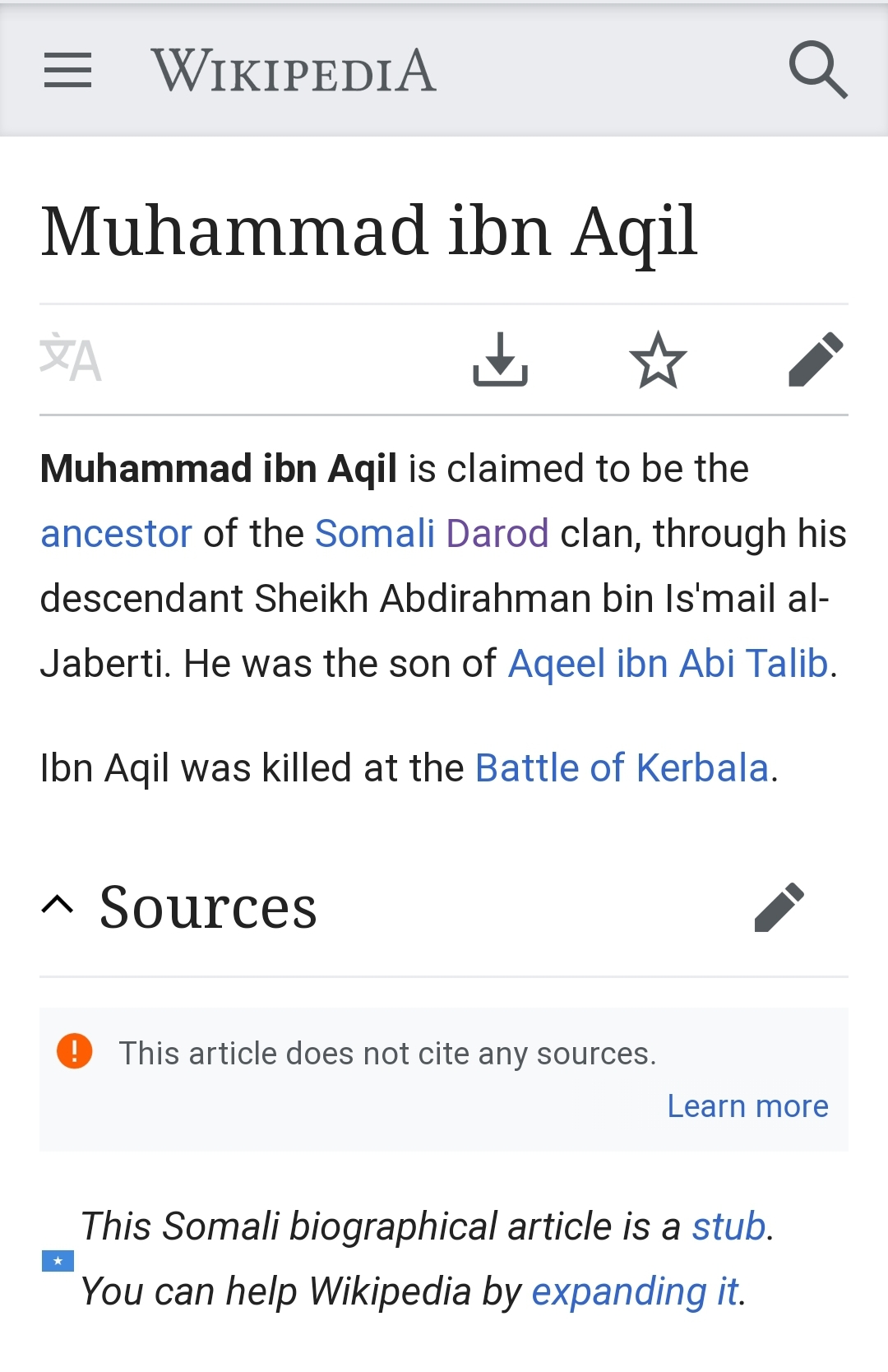
Task: Tap the search magnifier icon
Action: (x=818, y=70)
